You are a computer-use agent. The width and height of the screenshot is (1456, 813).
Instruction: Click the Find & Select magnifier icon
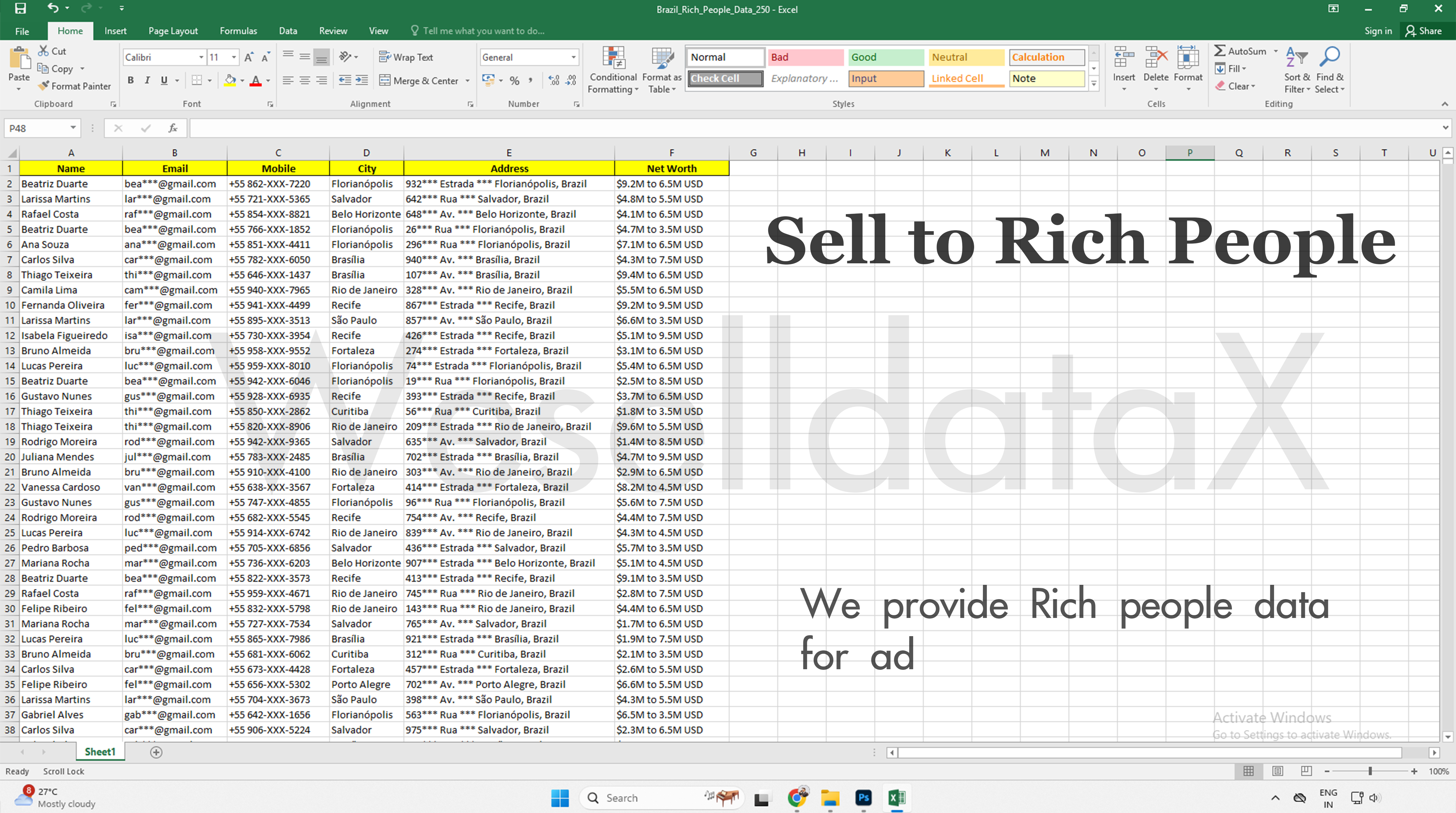point(1330,58)
